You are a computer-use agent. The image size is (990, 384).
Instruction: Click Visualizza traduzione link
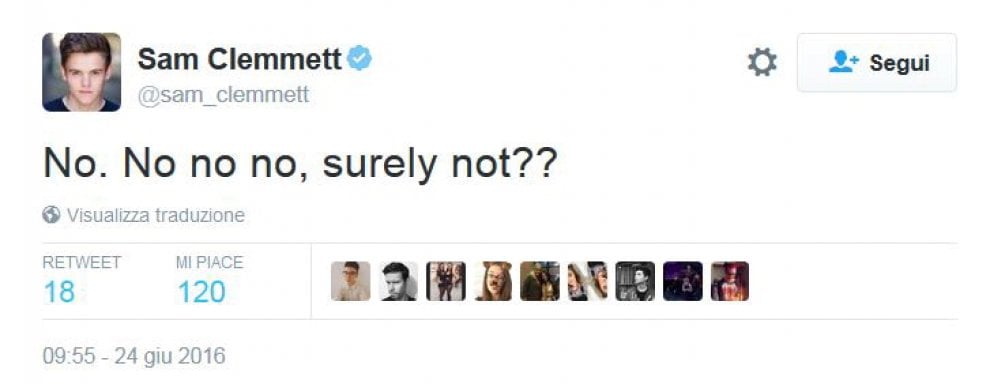[156, 215]
